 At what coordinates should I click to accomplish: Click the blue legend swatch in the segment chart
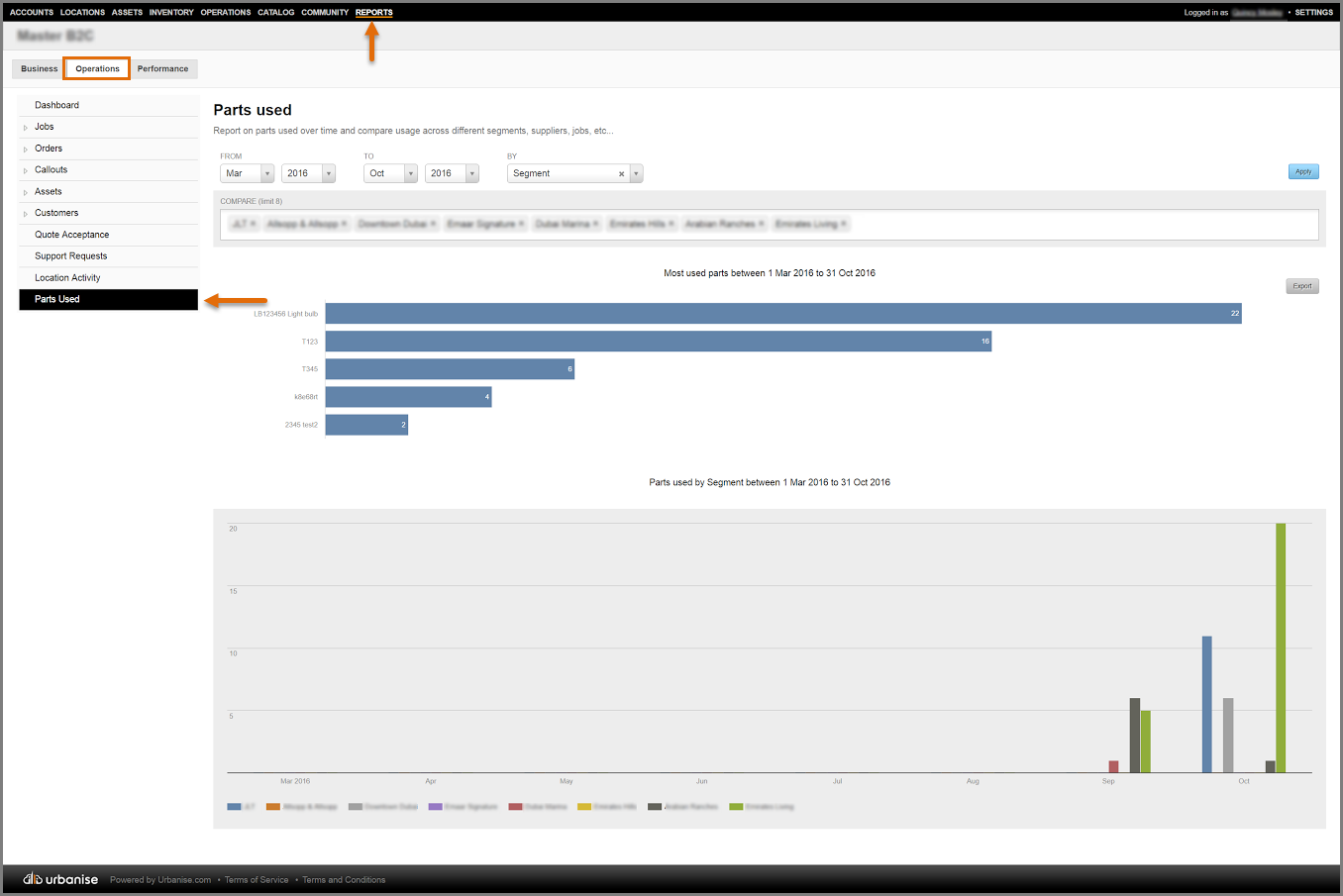234,807
